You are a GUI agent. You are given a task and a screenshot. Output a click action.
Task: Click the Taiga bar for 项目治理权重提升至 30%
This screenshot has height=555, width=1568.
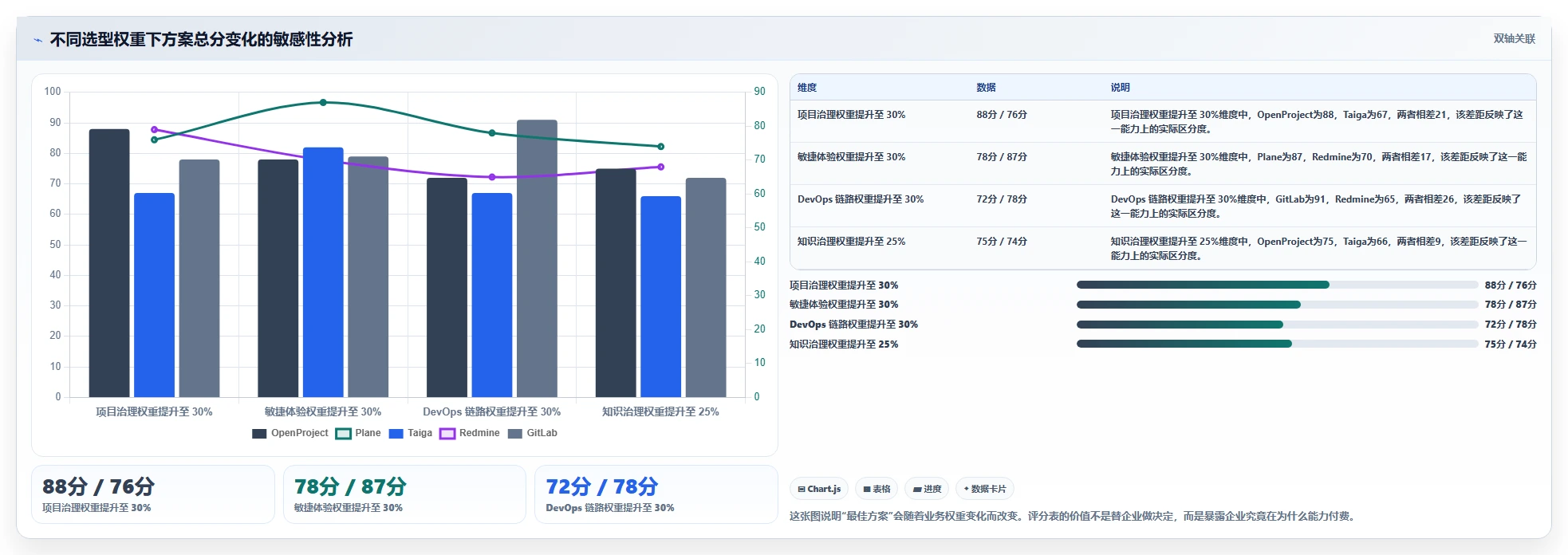point(154,295)
